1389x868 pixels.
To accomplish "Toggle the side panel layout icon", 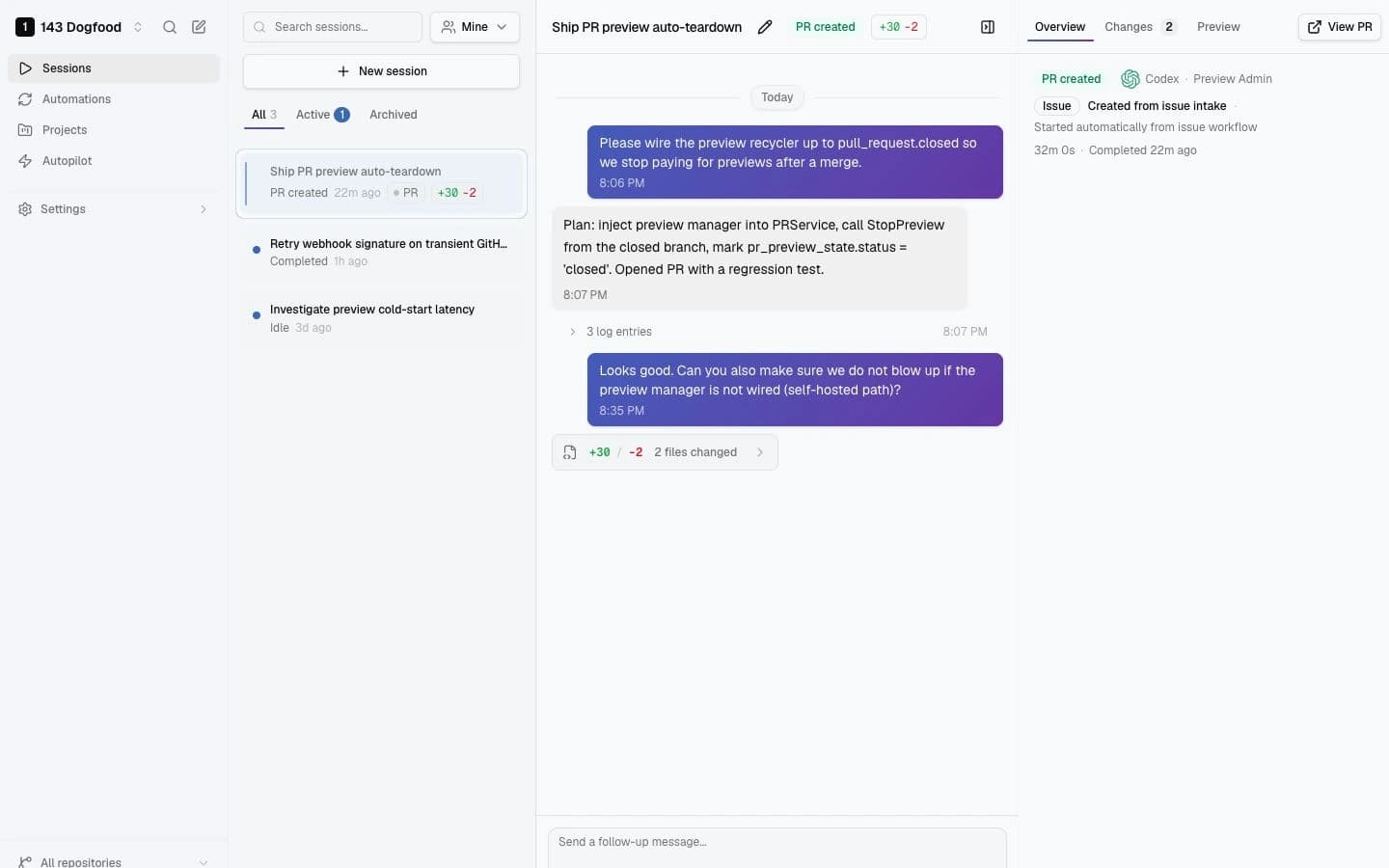I will coord(988,27).
